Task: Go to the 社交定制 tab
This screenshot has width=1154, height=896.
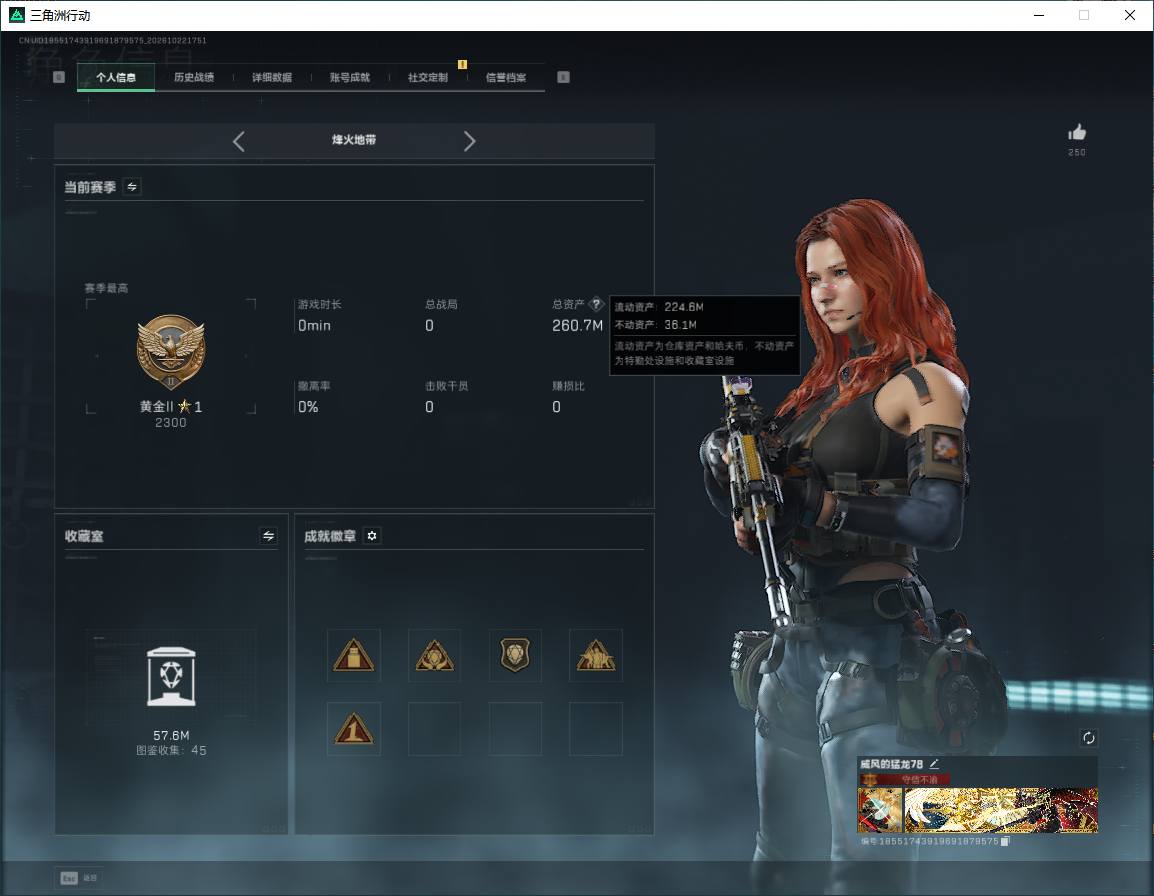Action: click(x=428, y=77)
